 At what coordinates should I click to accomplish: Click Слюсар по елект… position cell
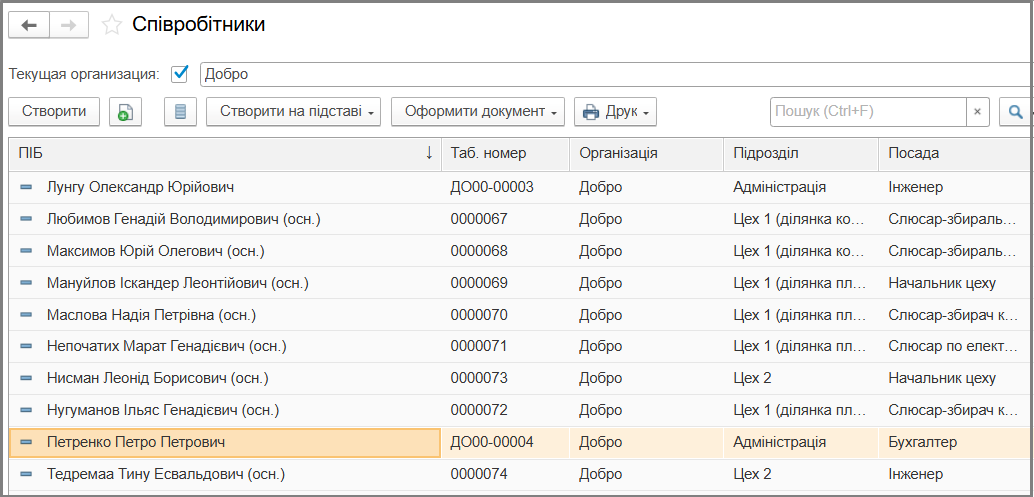click(954, 347)
